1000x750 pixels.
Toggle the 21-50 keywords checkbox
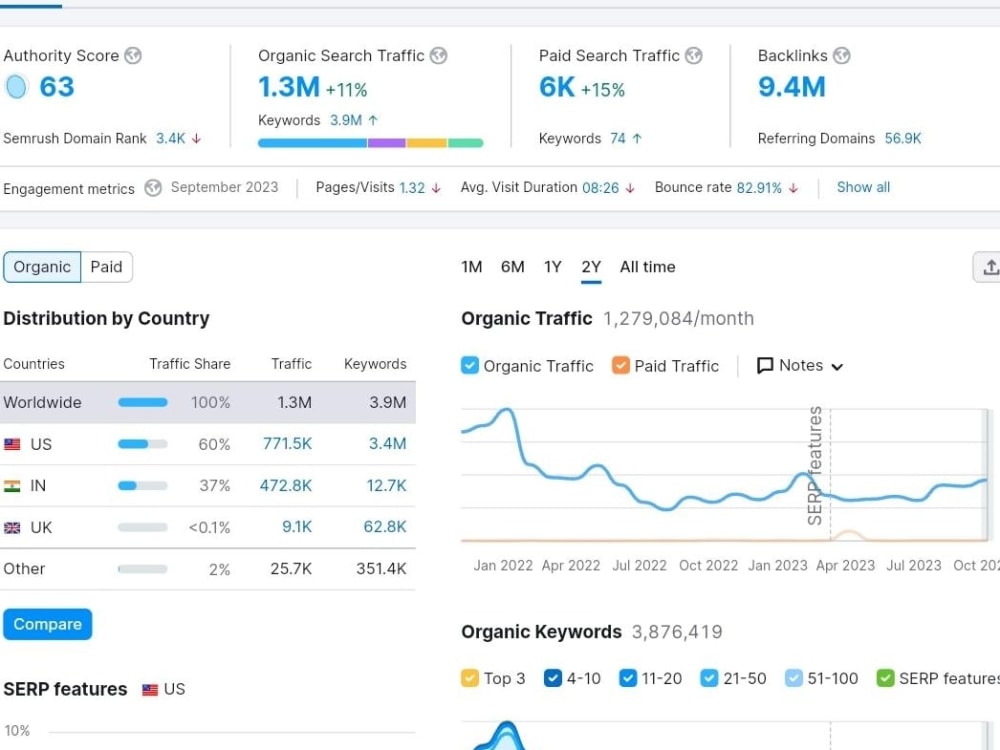point(709,678)
